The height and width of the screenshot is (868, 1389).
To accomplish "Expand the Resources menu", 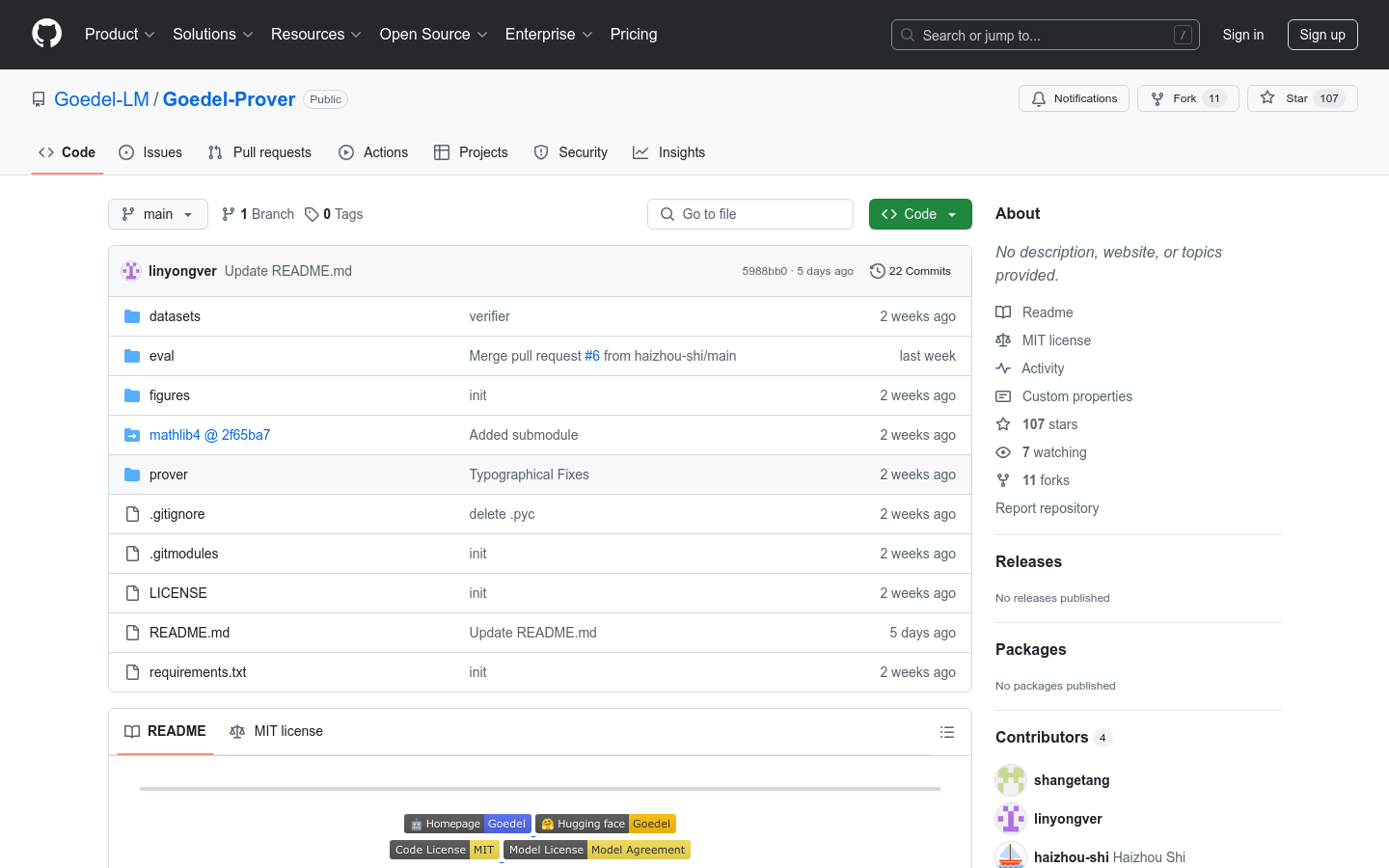I will pos(316,34).
